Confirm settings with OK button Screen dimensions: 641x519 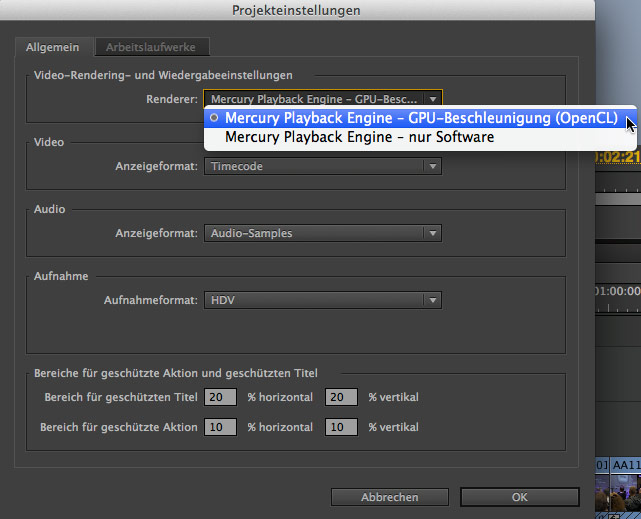click(x=519, y=497)
